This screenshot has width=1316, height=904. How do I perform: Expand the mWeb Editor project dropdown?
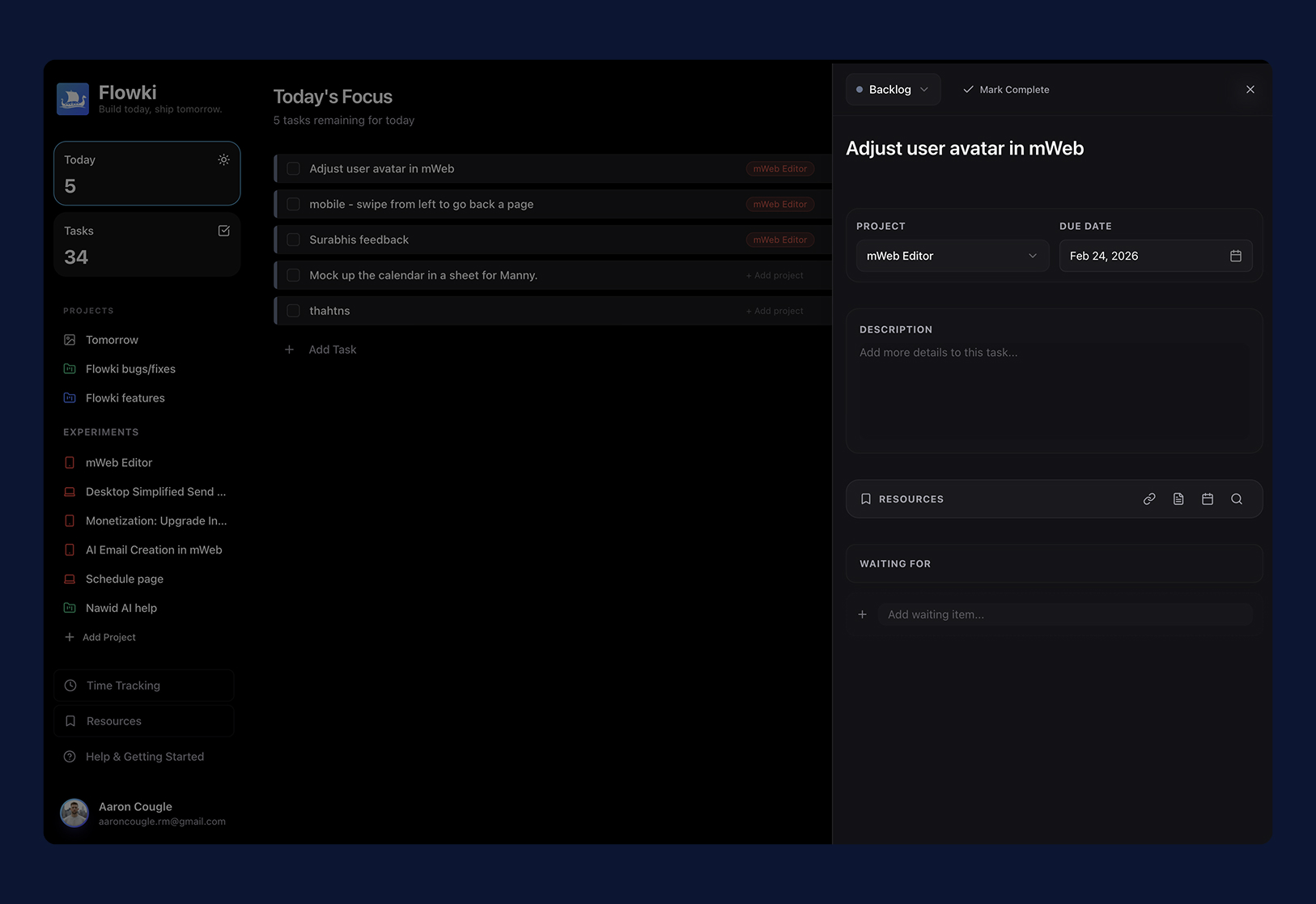952,256
